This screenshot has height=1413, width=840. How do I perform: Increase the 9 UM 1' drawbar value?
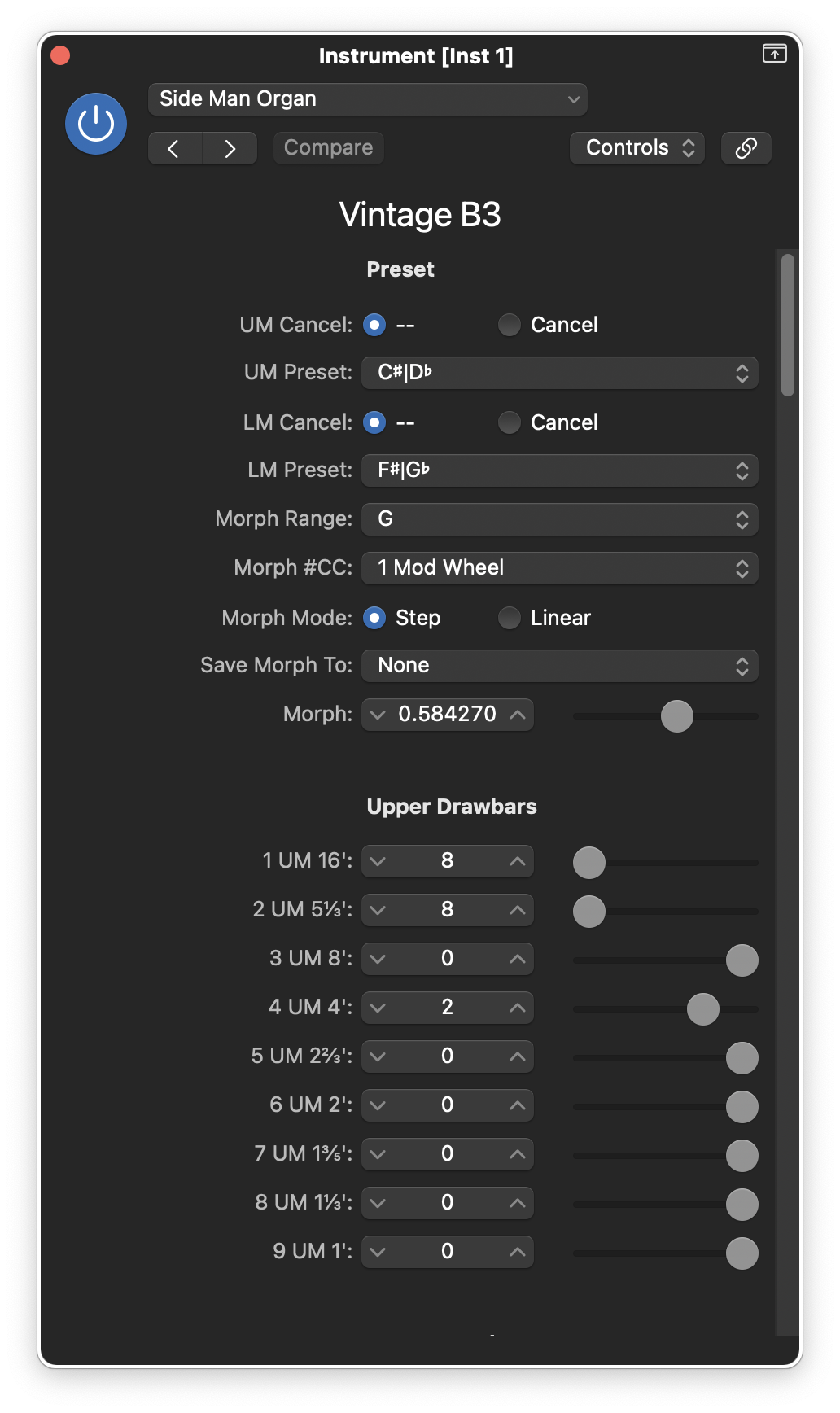(x=518, y=1252)
